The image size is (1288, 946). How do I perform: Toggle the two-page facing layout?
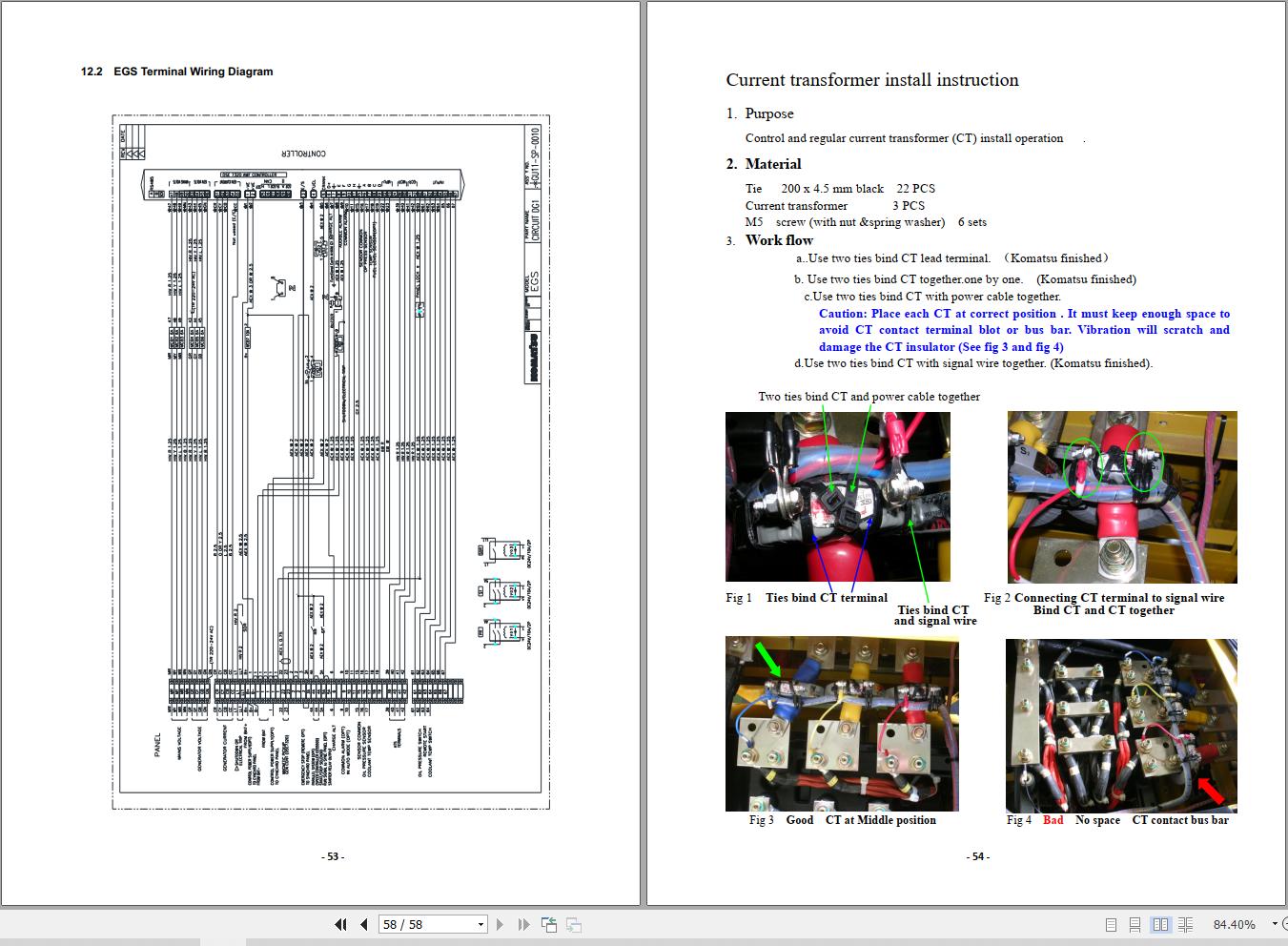(1160, 924)
